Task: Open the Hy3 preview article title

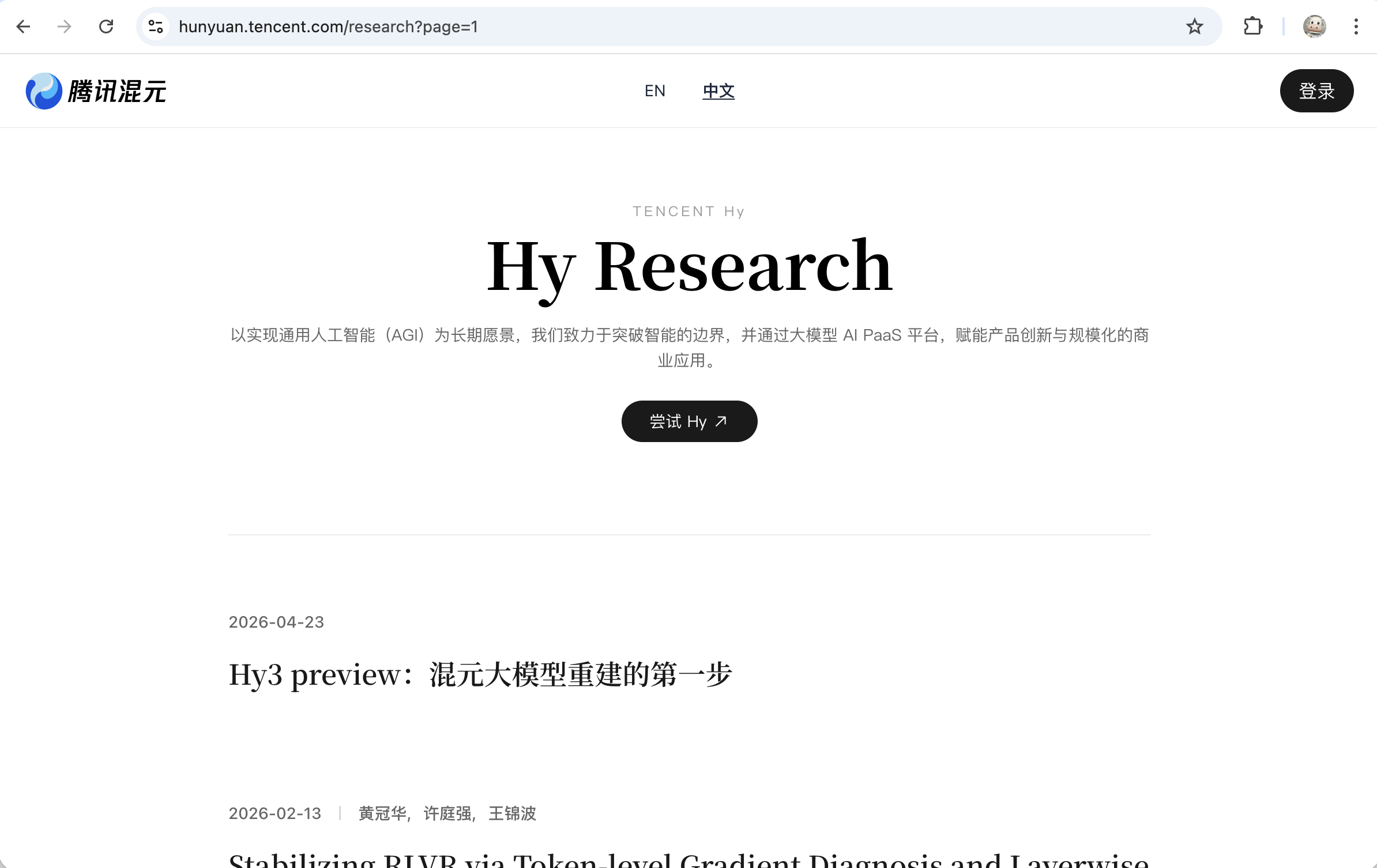Action: (480, 674)
